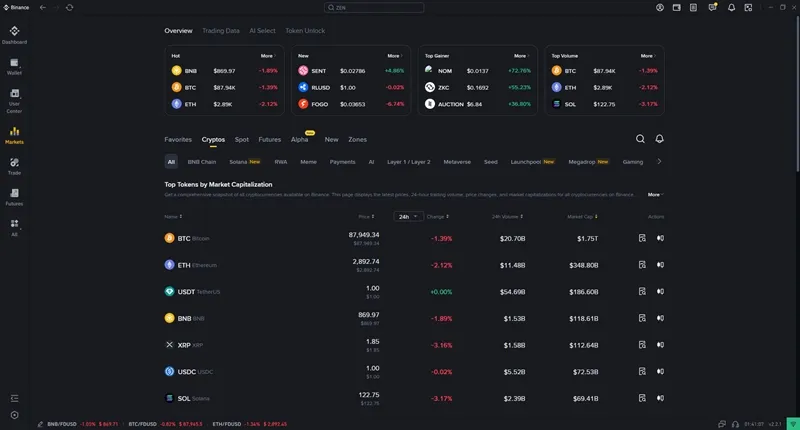
Task: Click the refresh icon in title bar
Action: coord(69,7)
